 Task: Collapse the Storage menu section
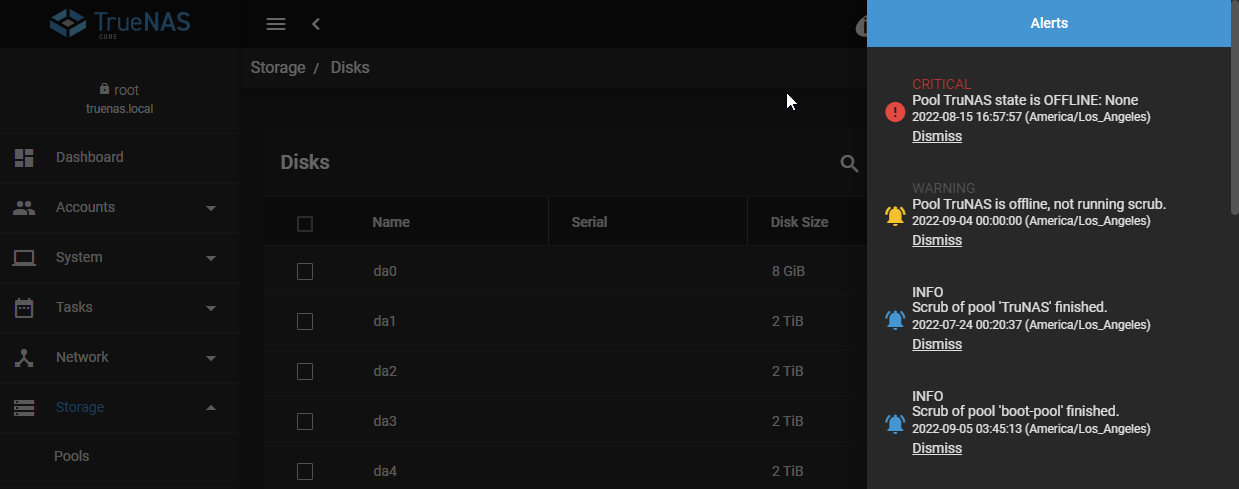point(211,407)
